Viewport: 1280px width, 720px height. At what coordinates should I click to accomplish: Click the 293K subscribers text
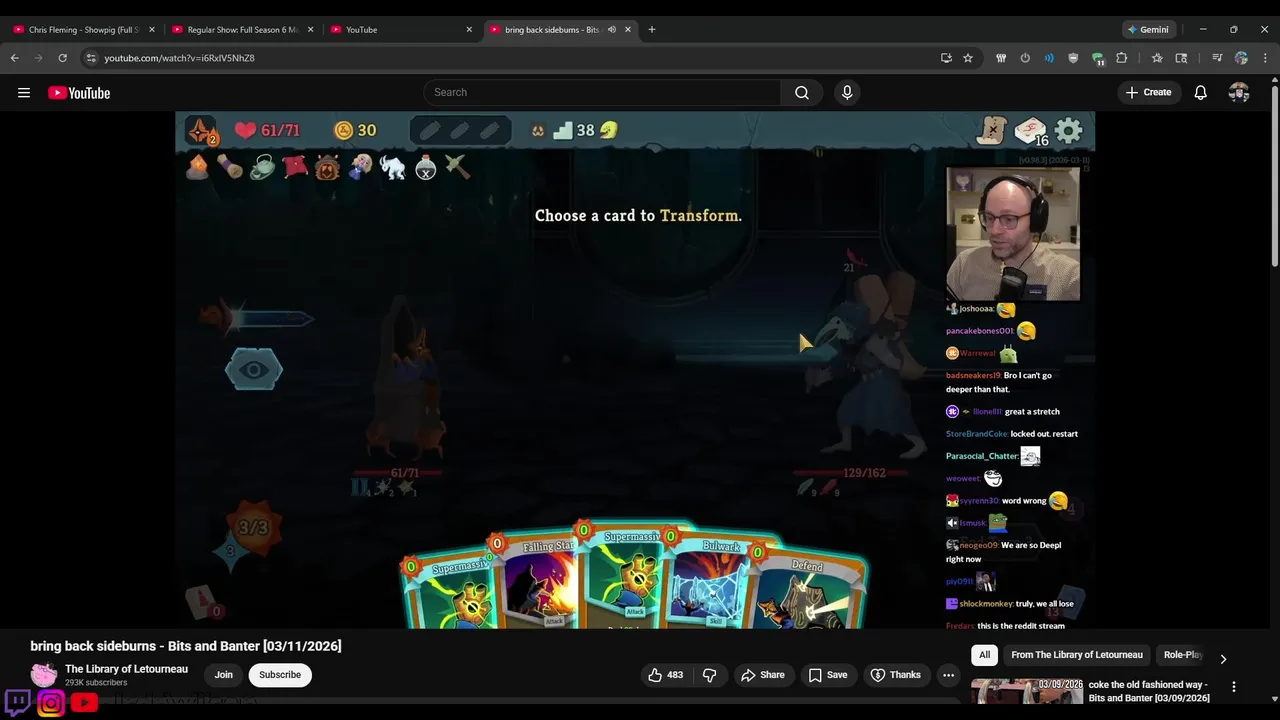[x=96, y=683]
